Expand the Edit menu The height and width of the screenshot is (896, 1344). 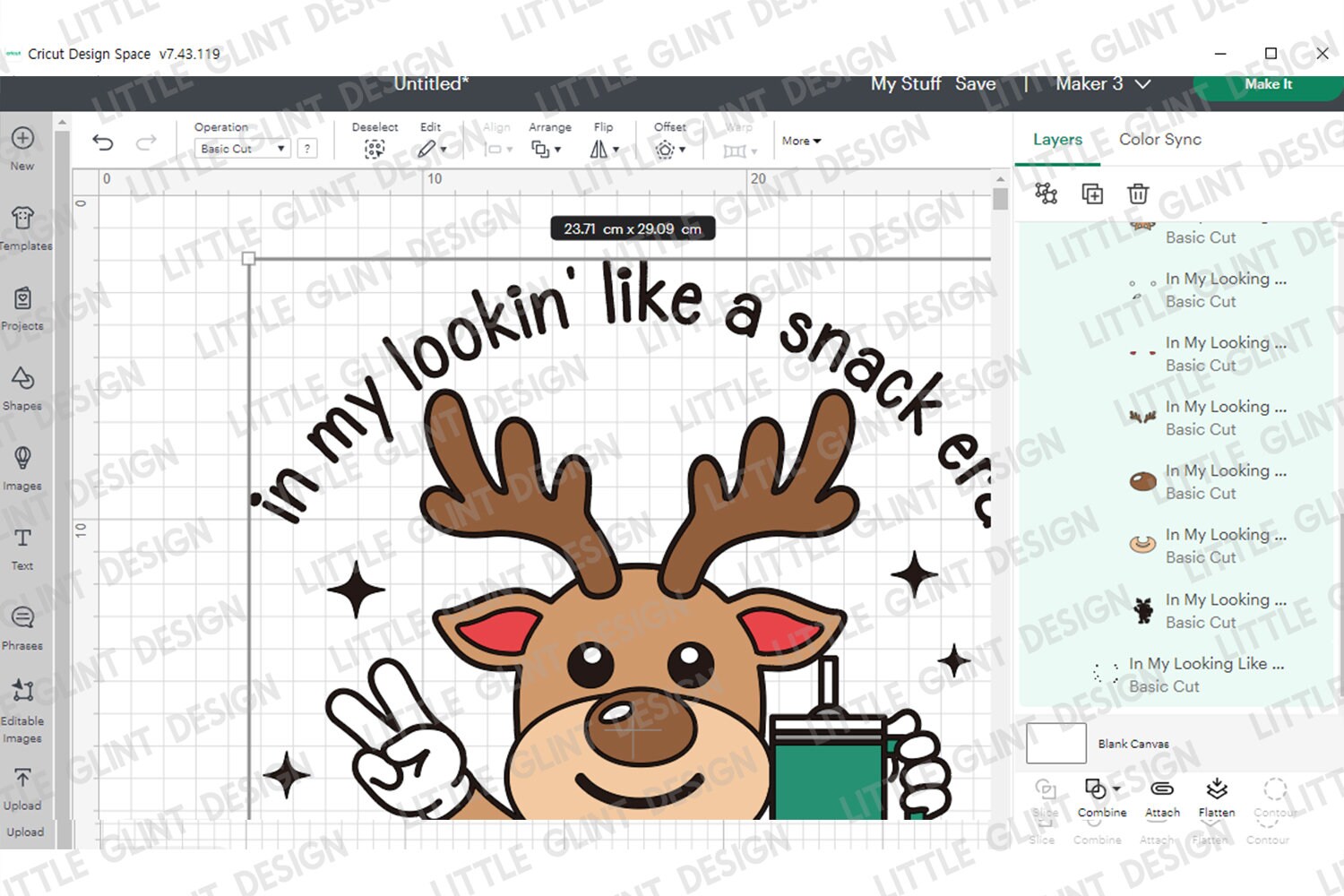[432, 140]
